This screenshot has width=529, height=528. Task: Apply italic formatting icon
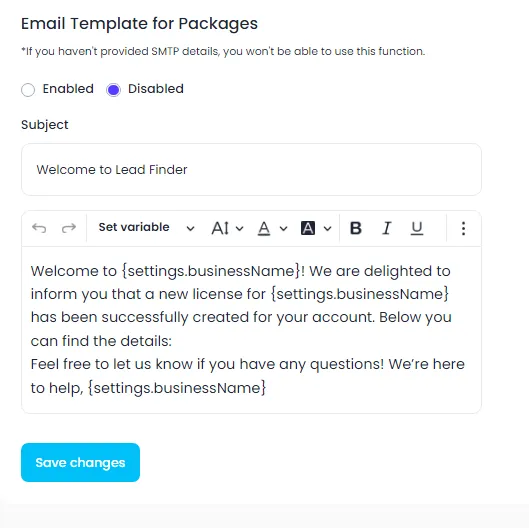click(387, 228)
